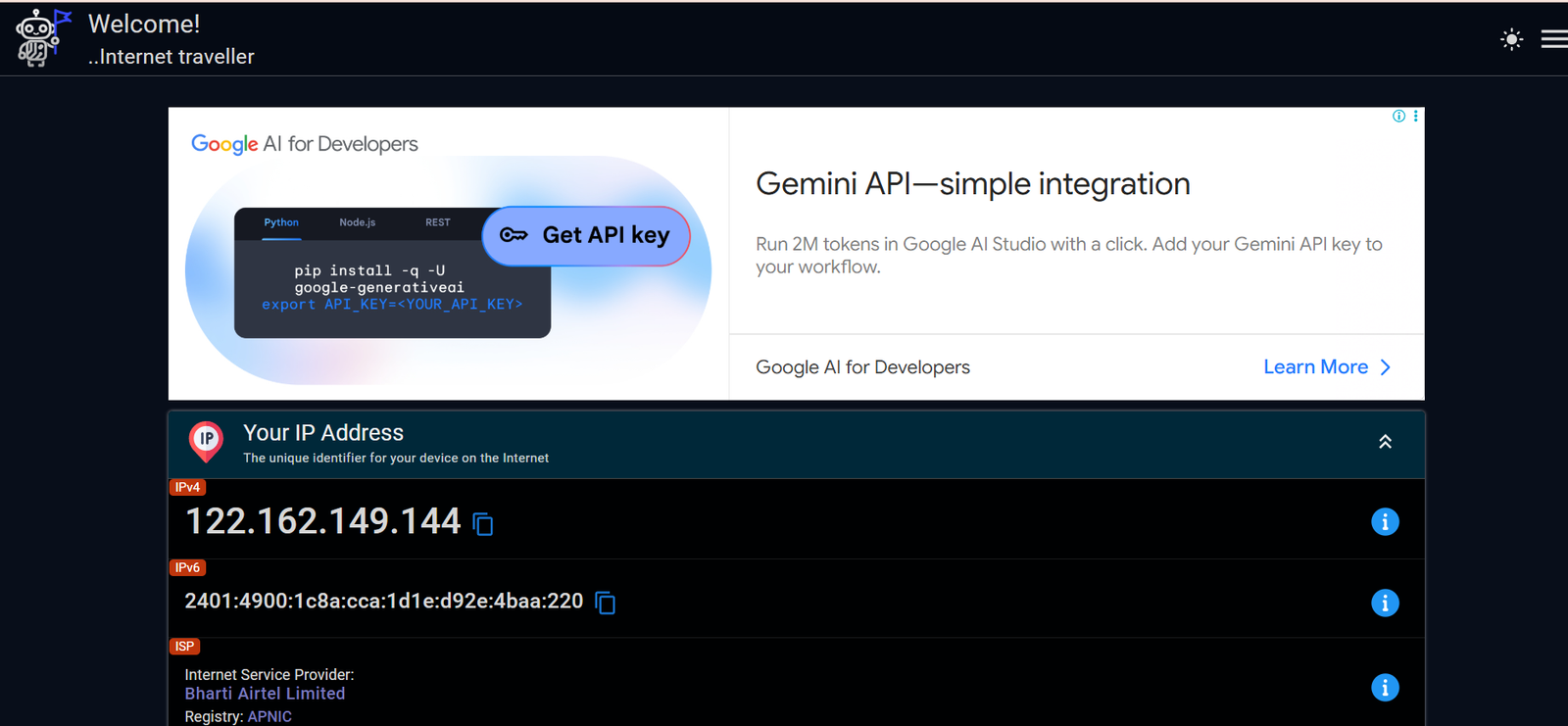Collapse the Your IP Address section

pos(1385,442)
